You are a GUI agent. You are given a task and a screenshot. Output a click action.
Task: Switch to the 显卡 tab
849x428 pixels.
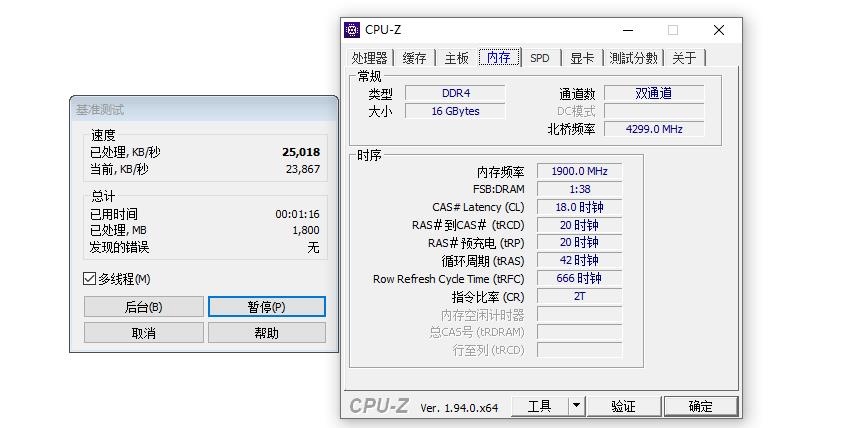(x=582, y=58)
